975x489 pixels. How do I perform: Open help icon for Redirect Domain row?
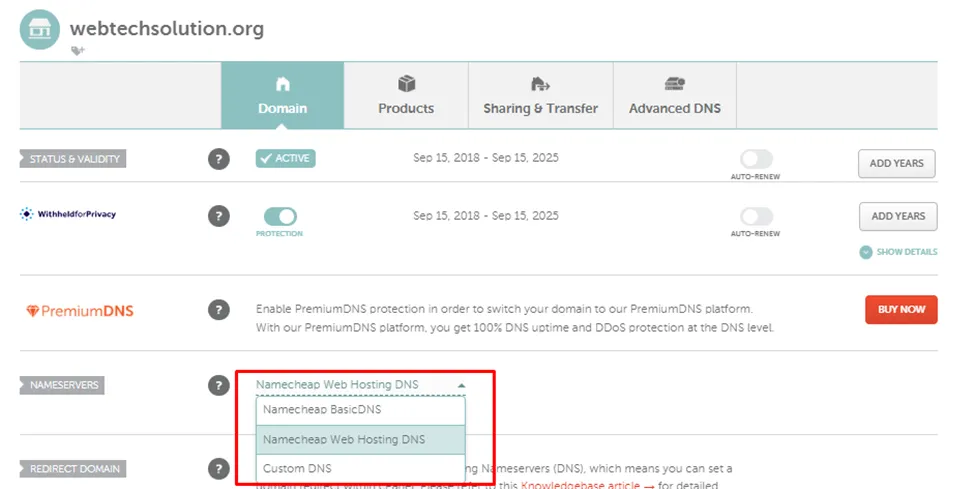pos(219,468)
